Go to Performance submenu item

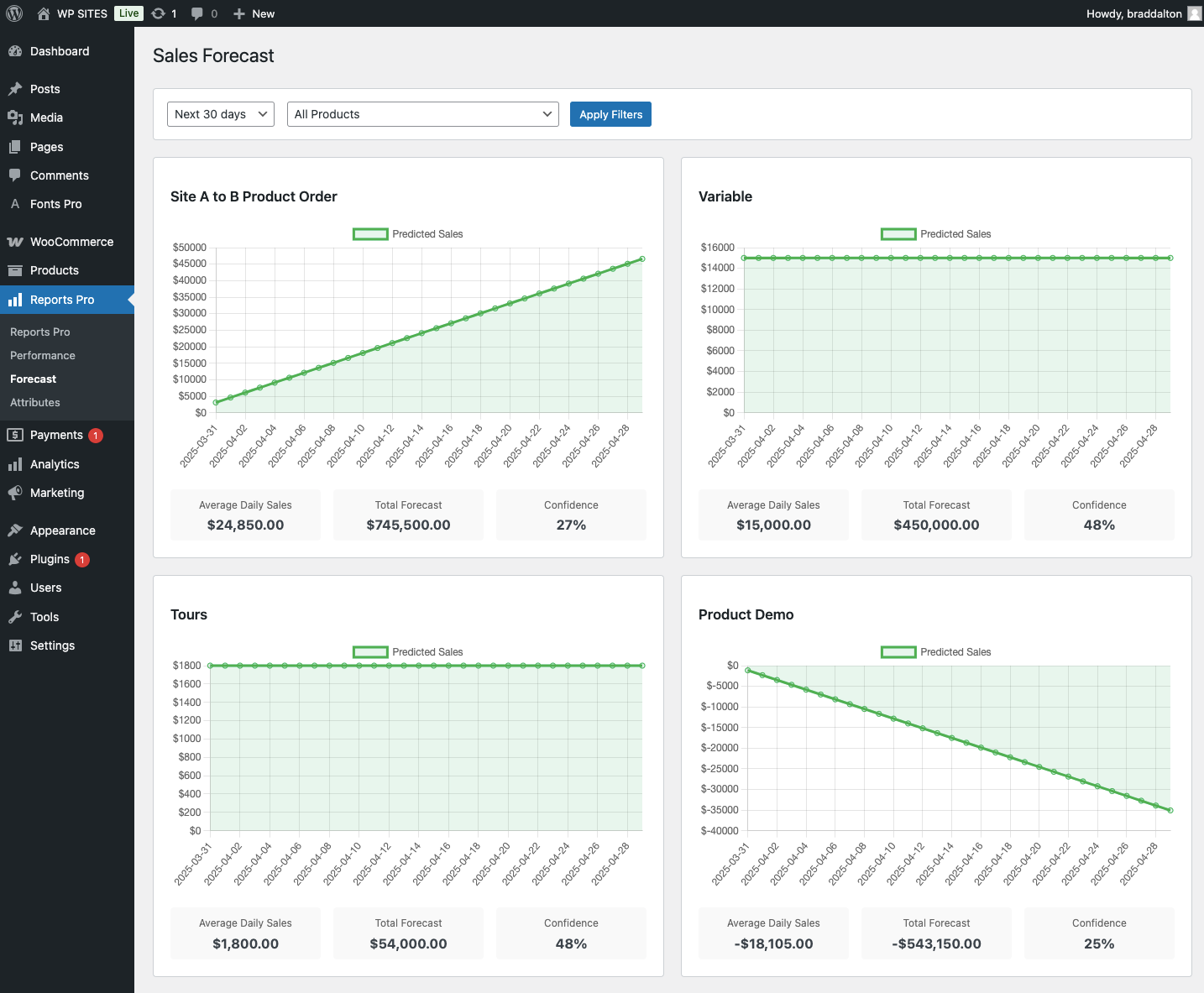tap(43, 356)
